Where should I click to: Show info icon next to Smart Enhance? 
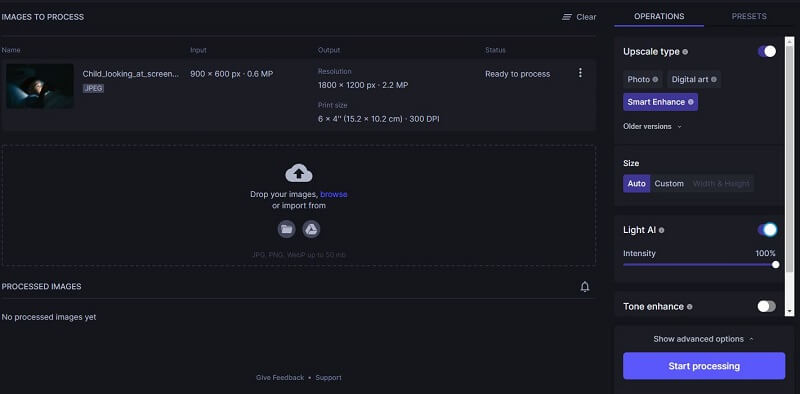point(691,102)
